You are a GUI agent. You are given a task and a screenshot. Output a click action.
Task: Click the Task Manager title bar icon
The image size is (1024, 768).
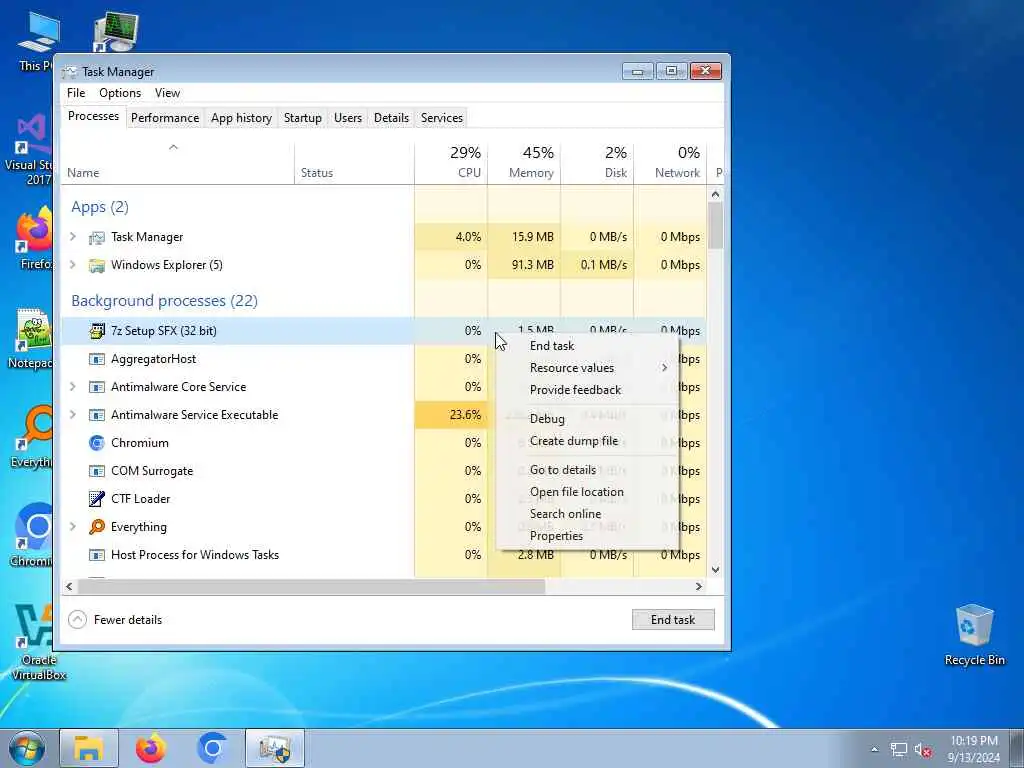pos(70,72)
